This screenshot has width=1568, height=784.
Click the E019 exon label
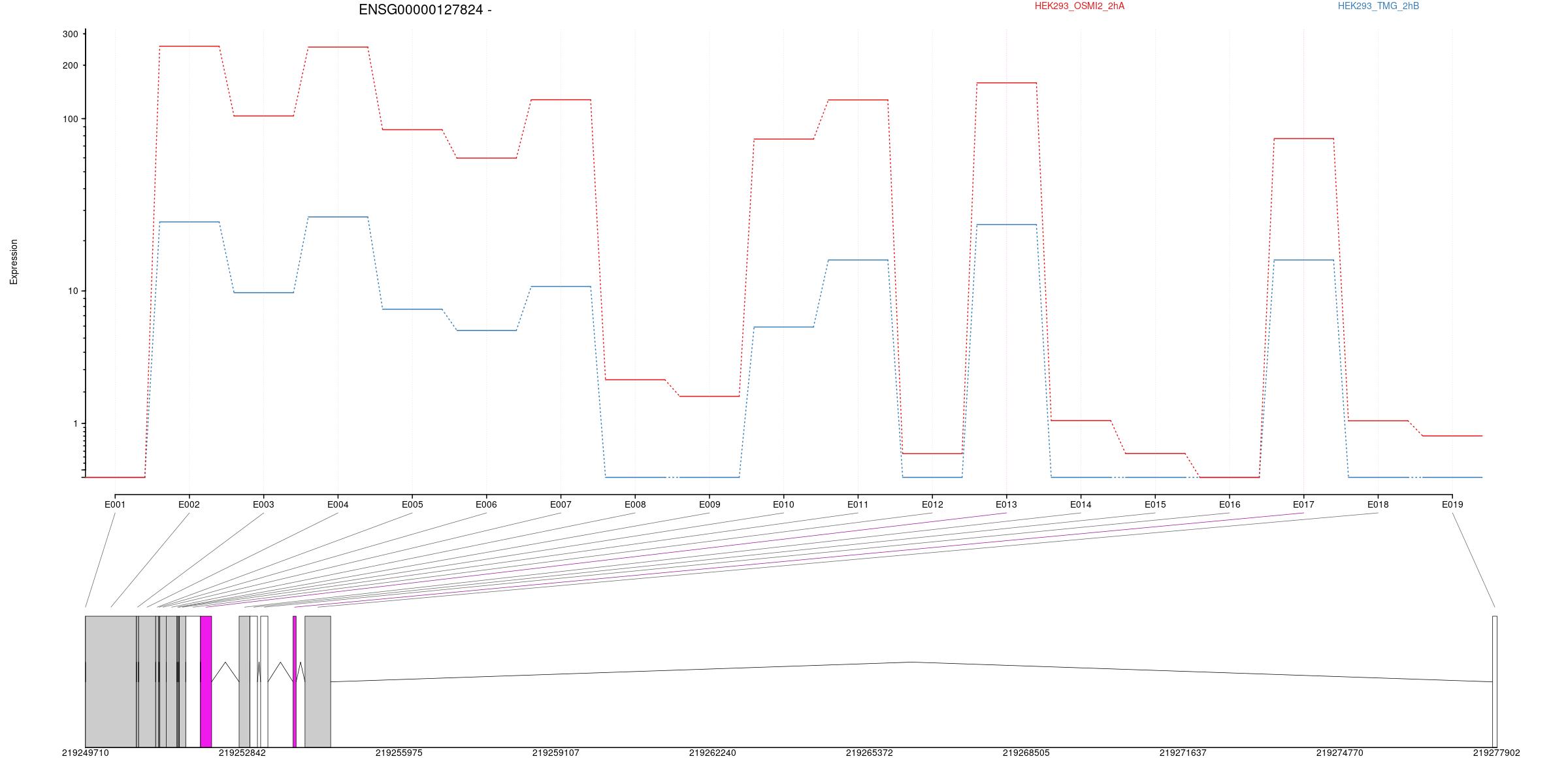1452,504
